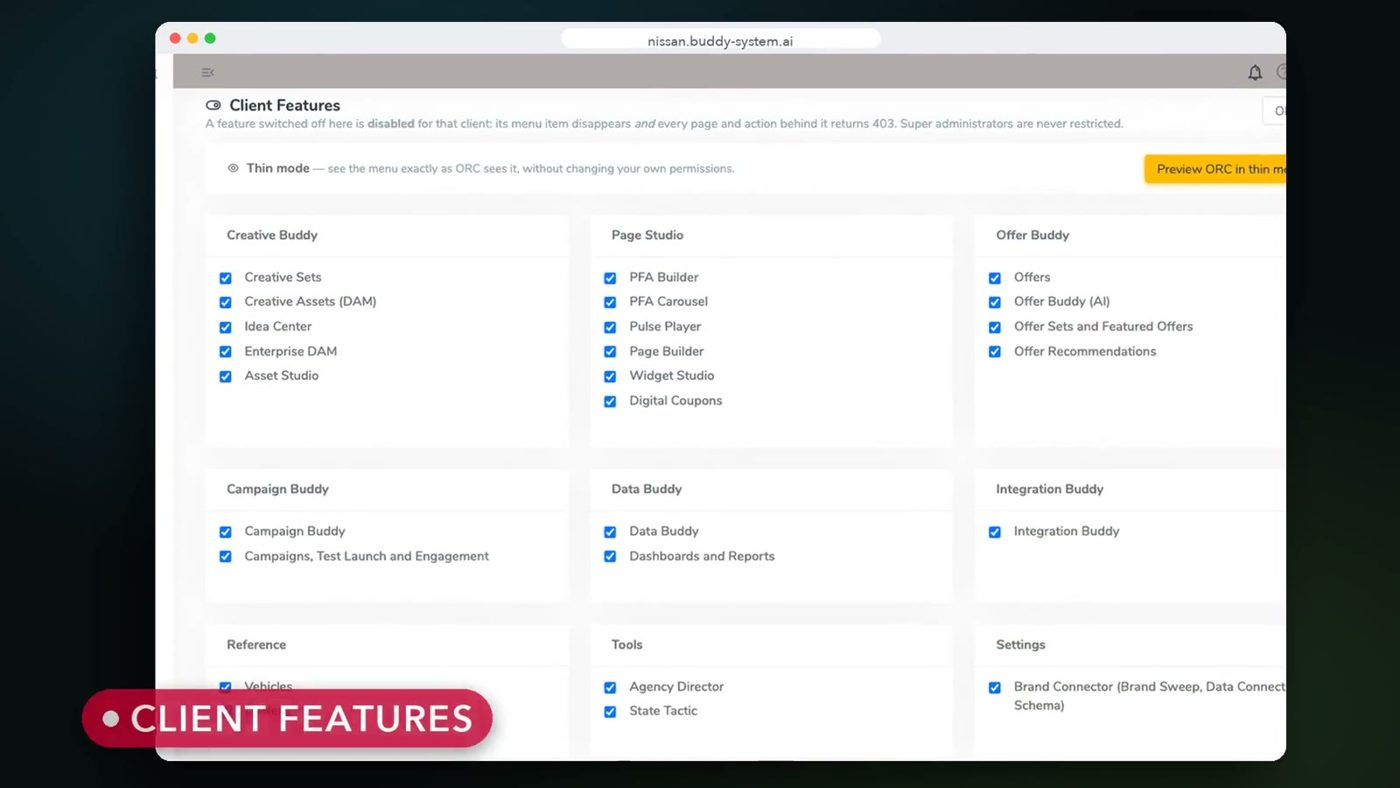1400x788 pixels.
Task: Click the Thin mode label text
Action: (x=278, y=168)
